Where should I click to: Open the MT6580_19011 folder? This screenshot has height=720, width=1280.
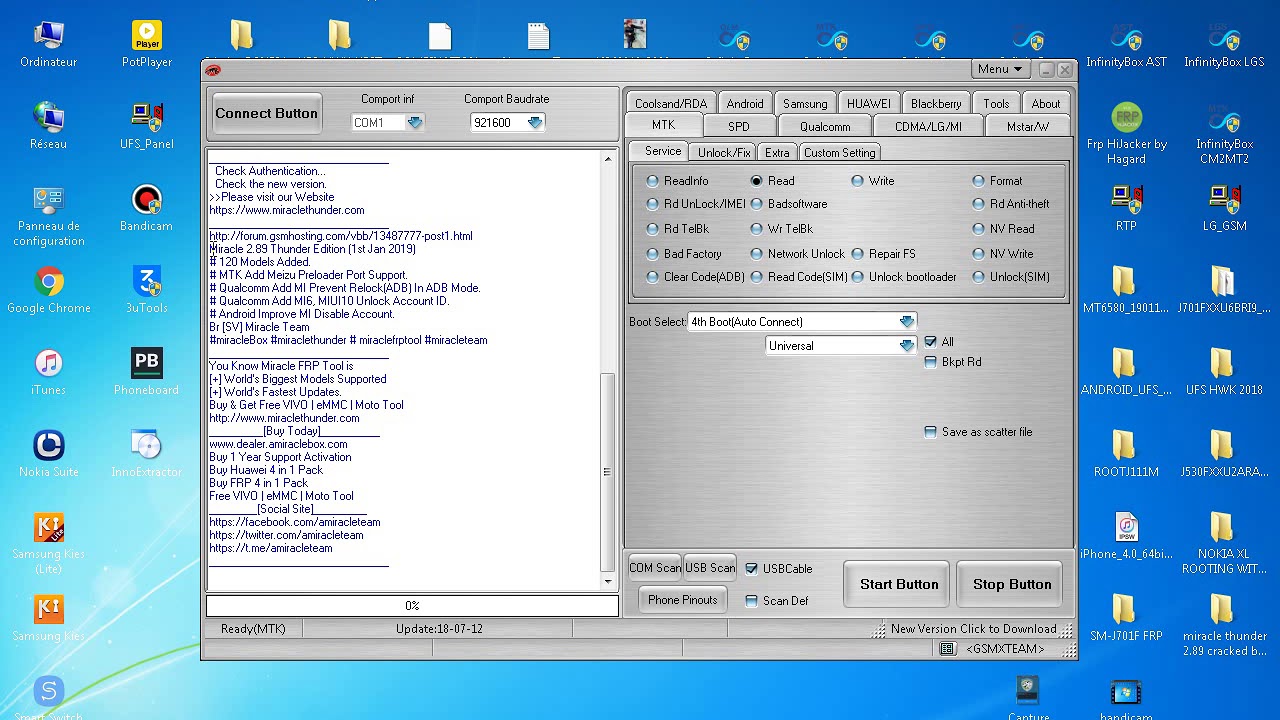click(1126, 291)
